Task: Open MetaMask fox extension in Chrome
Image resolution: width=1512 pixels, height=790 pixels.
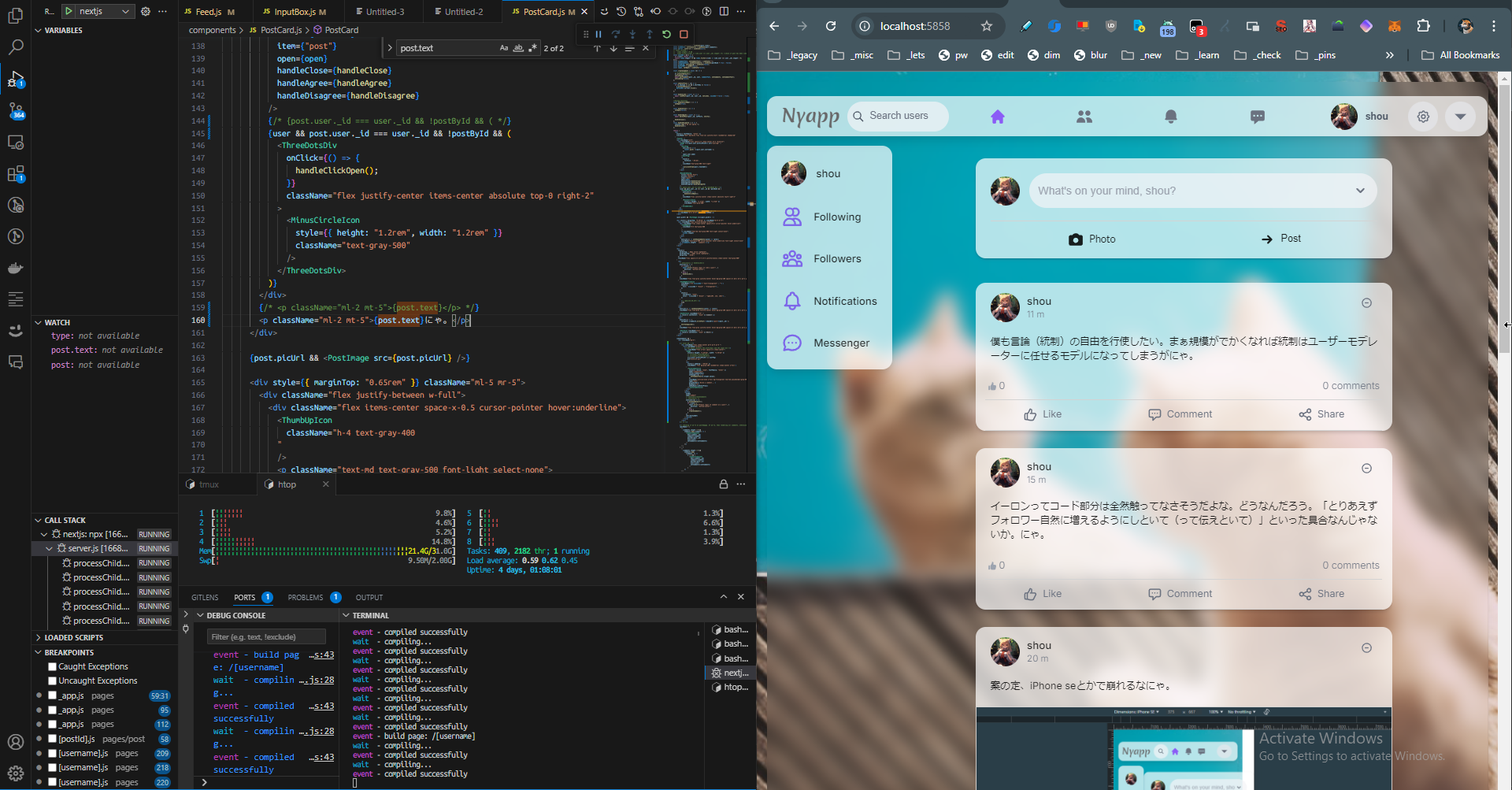Action: coord(1394,26)
